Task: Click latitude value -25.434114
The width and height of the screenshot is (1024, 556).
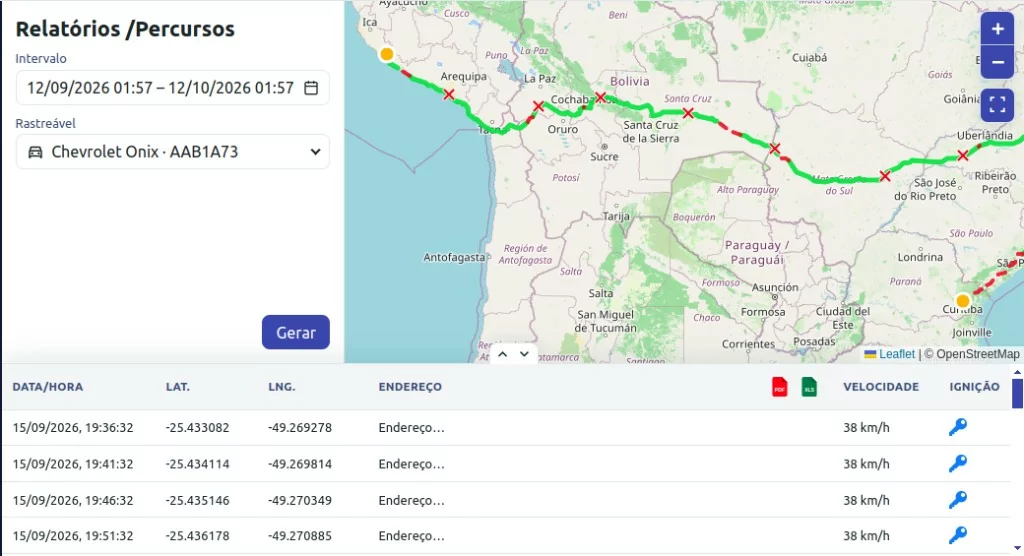Action: pyautogui.click(x=197, y=464)
